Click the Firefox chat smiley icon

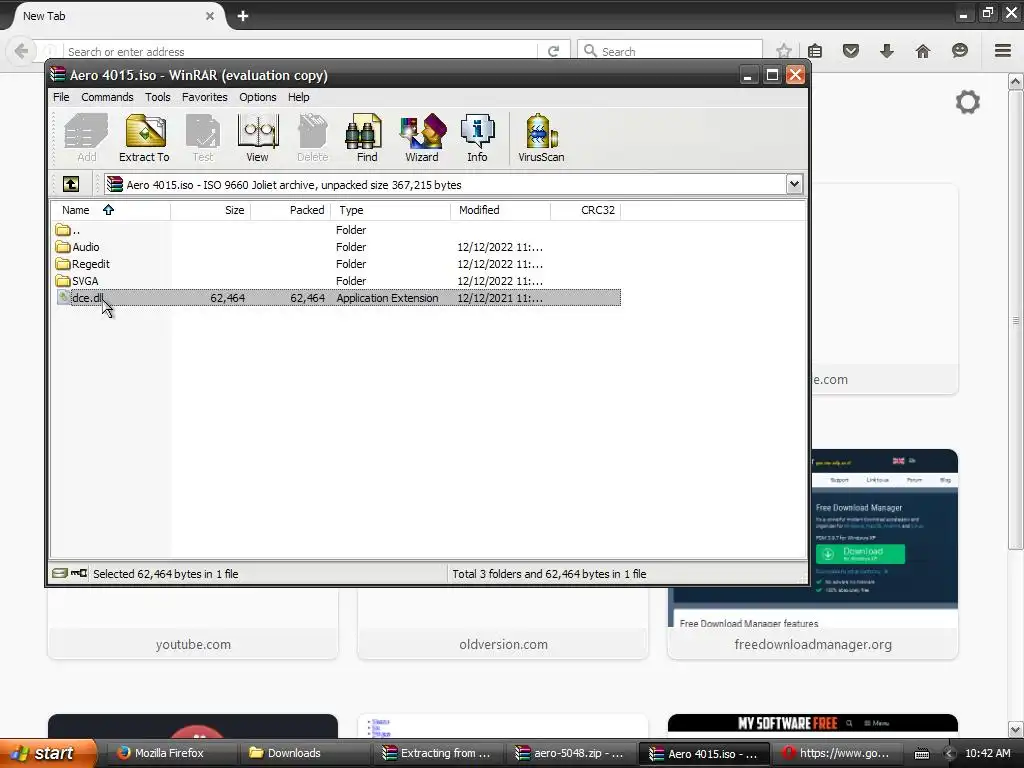coord(959,51)
